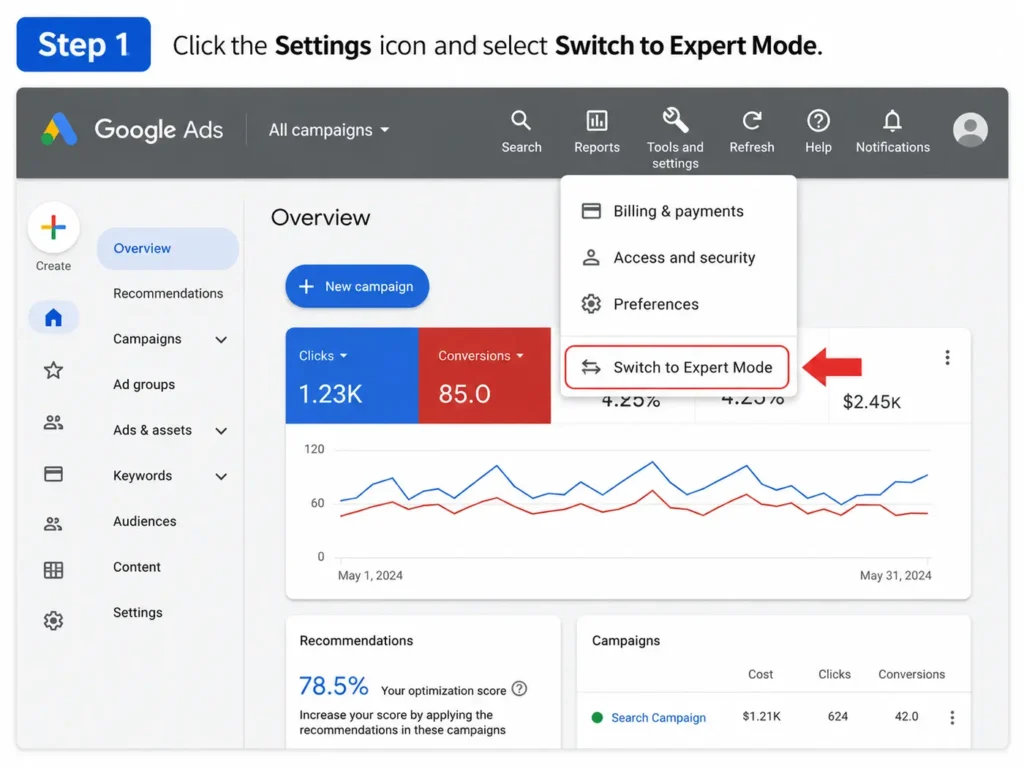Click the 78.5% optimization score

333,686
